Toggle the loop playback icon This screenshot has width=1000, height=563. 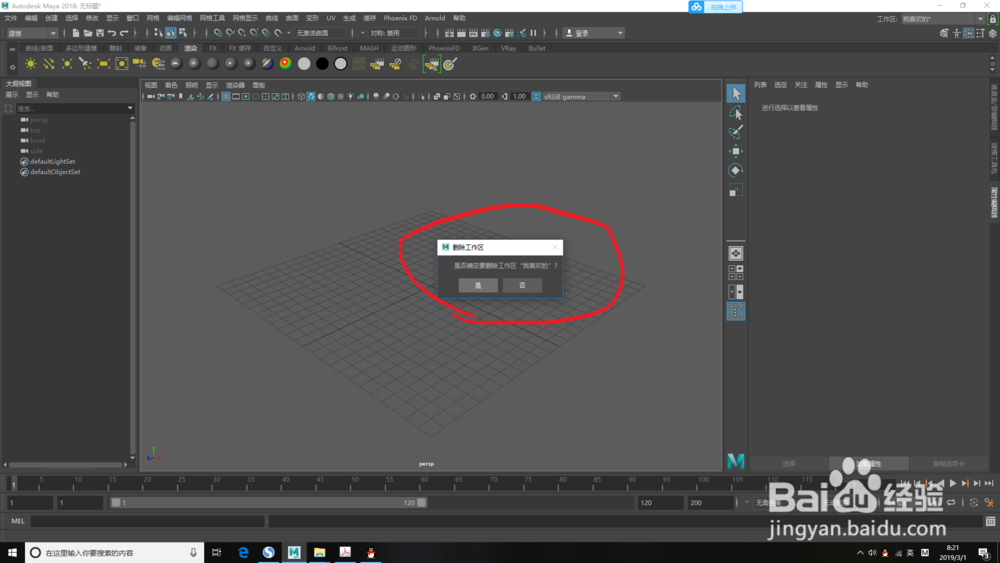tap(952, 502)
